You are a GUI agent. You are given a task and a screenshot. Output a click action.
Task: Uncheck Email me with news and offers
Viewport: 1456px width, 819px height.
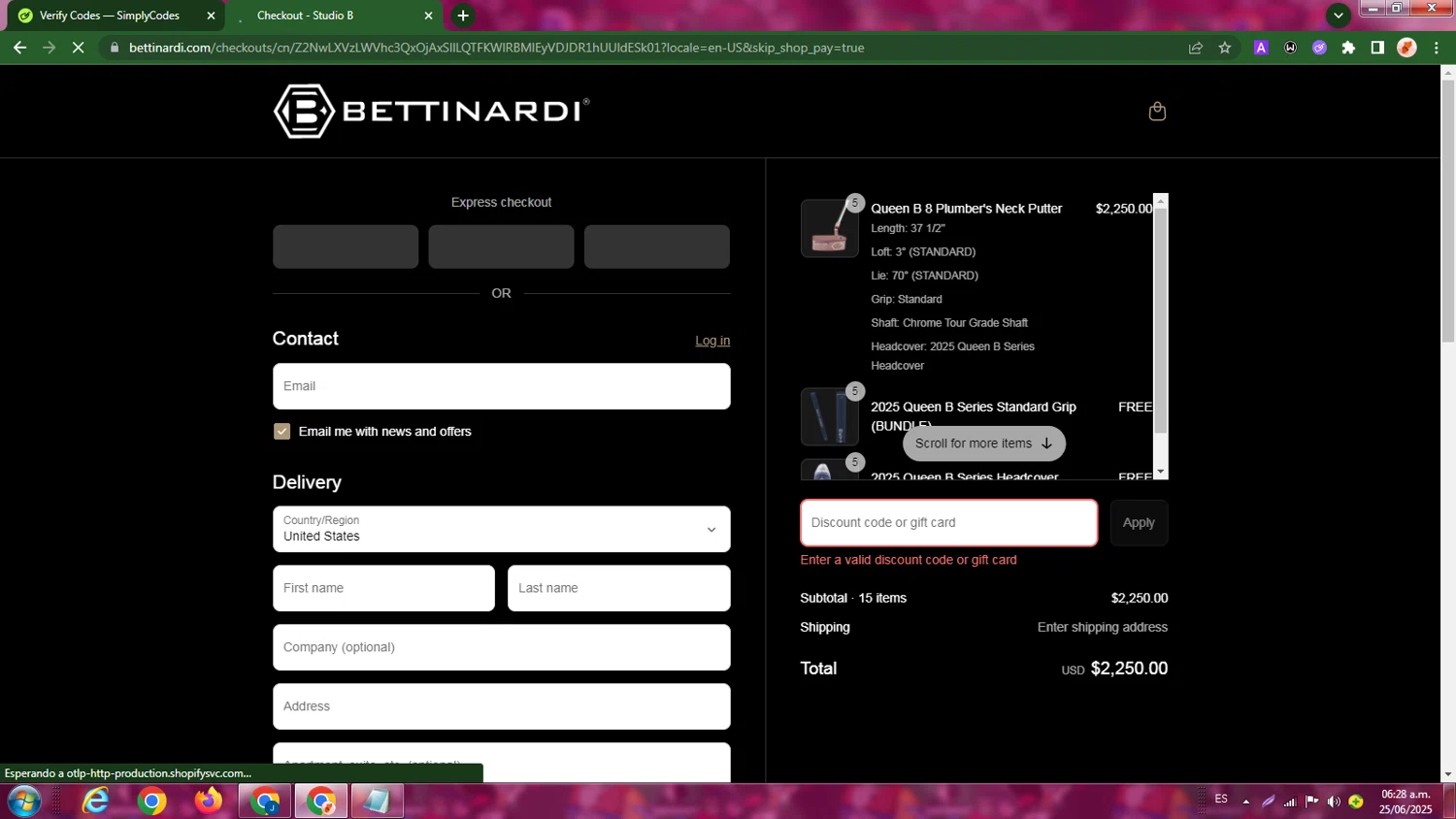tap(281, 432)
